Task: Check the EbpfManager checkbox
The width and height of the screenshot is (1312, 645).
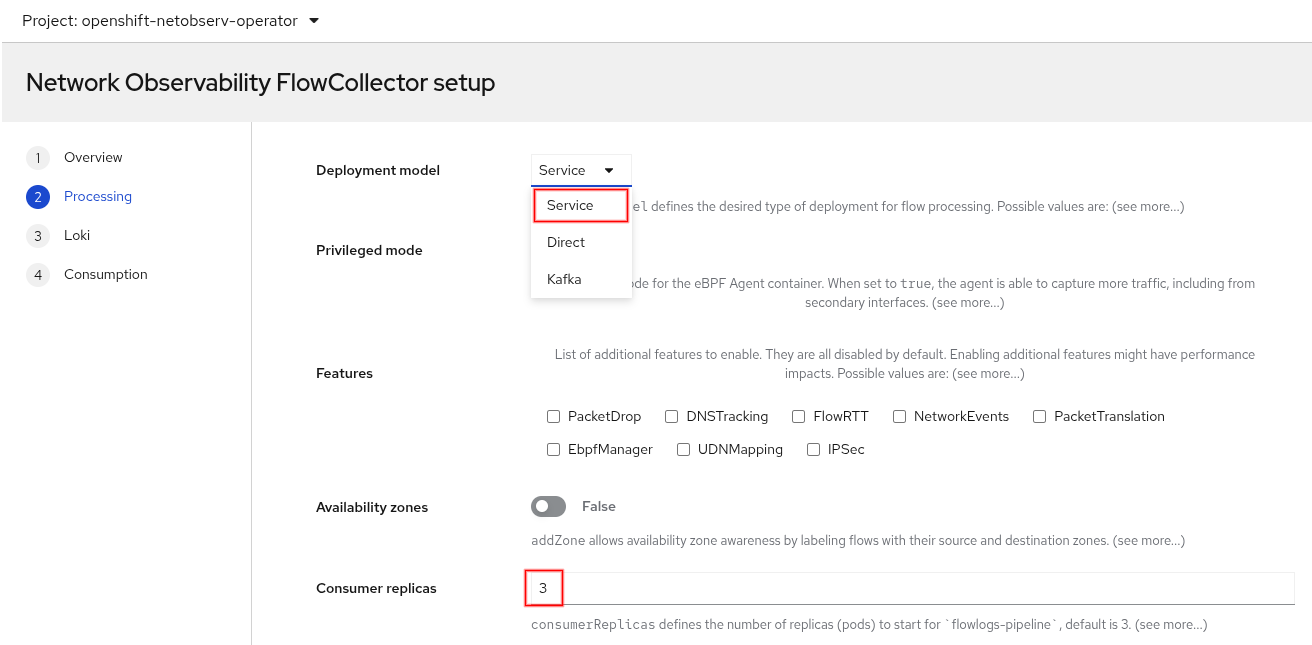Action: [553, 449]
